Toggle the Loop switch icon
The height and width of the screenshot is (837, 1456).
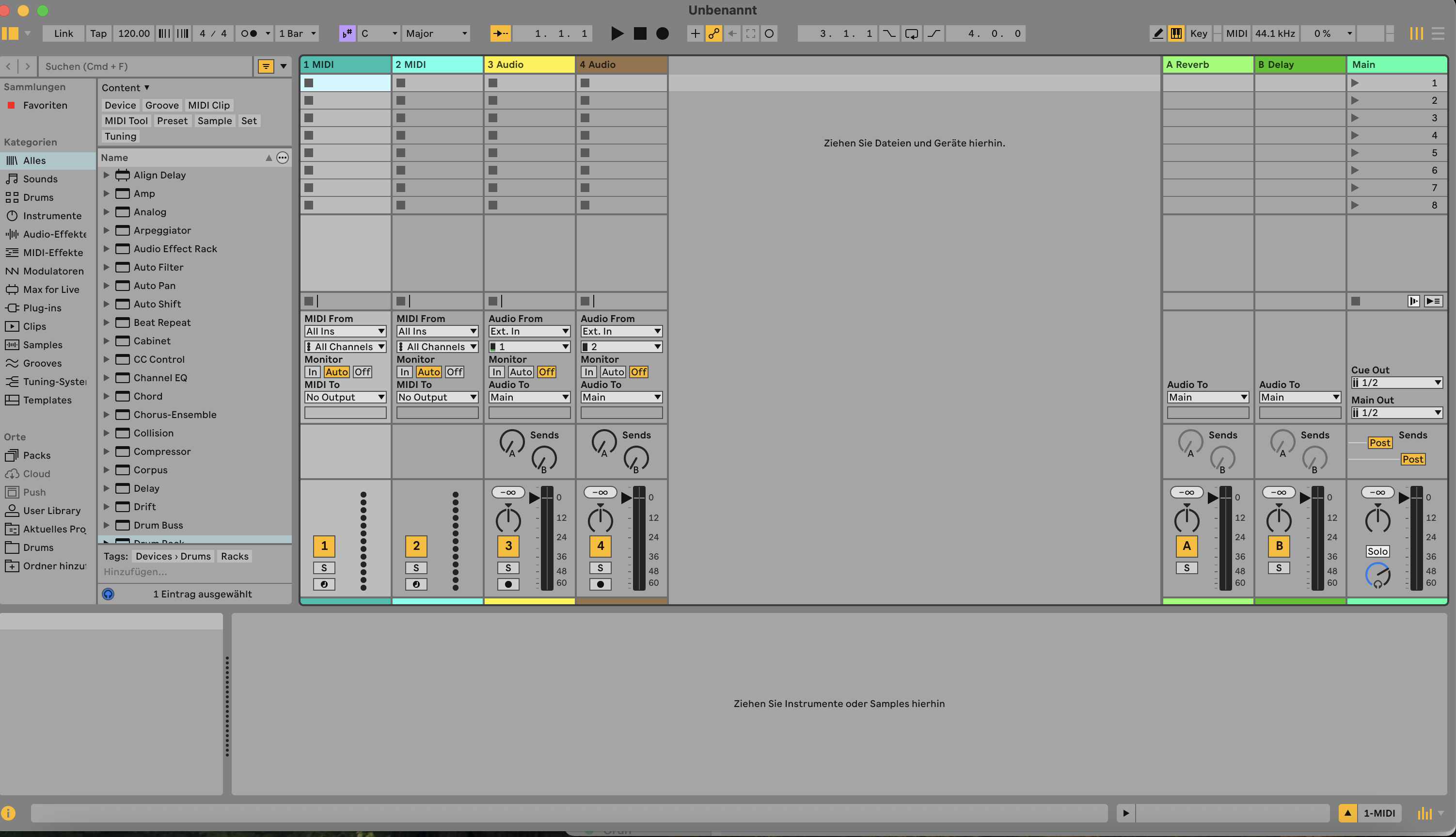point(911,33)
